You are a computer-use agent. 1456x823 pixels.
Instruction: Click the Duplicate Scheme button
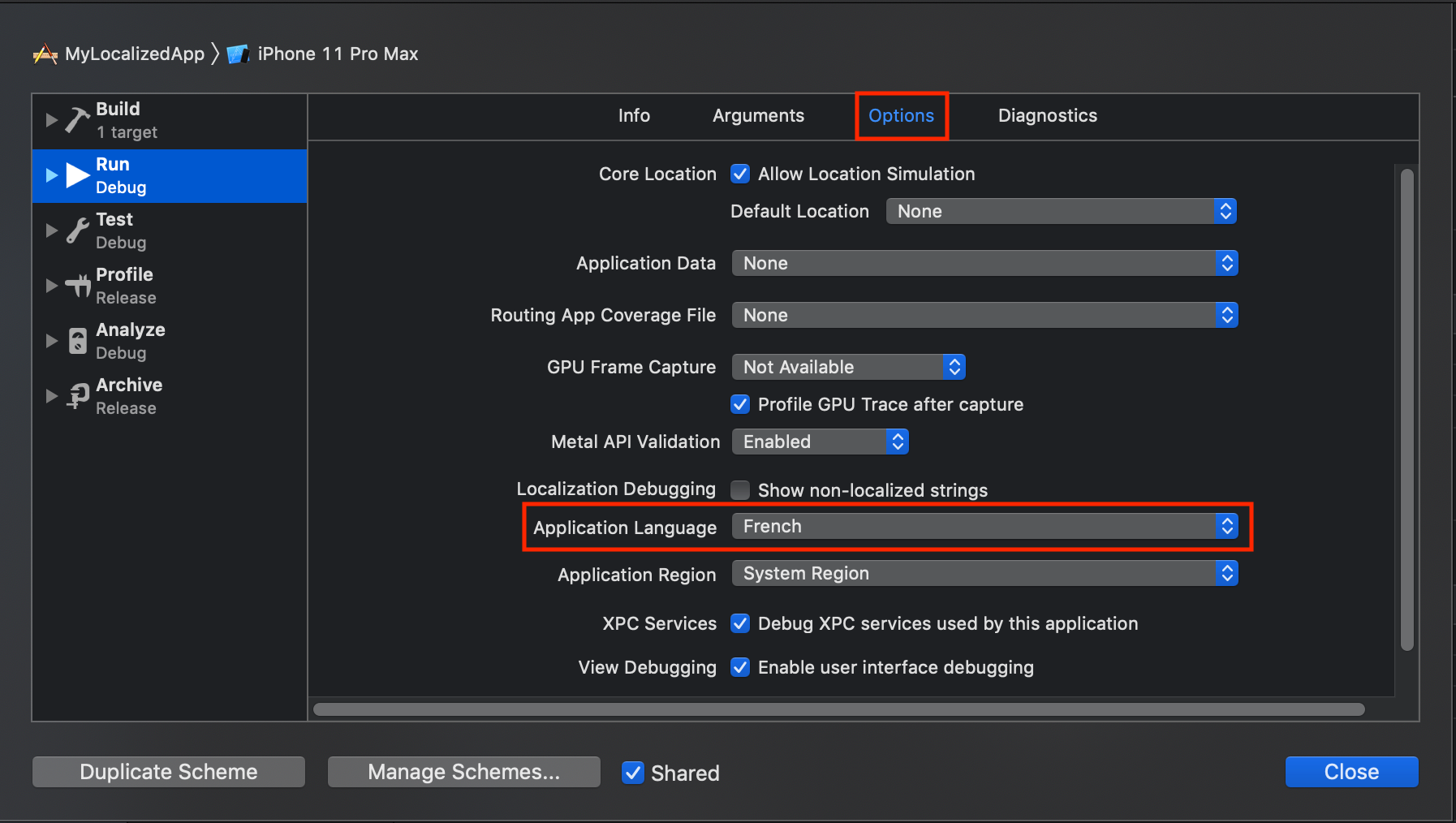point(169,772)
